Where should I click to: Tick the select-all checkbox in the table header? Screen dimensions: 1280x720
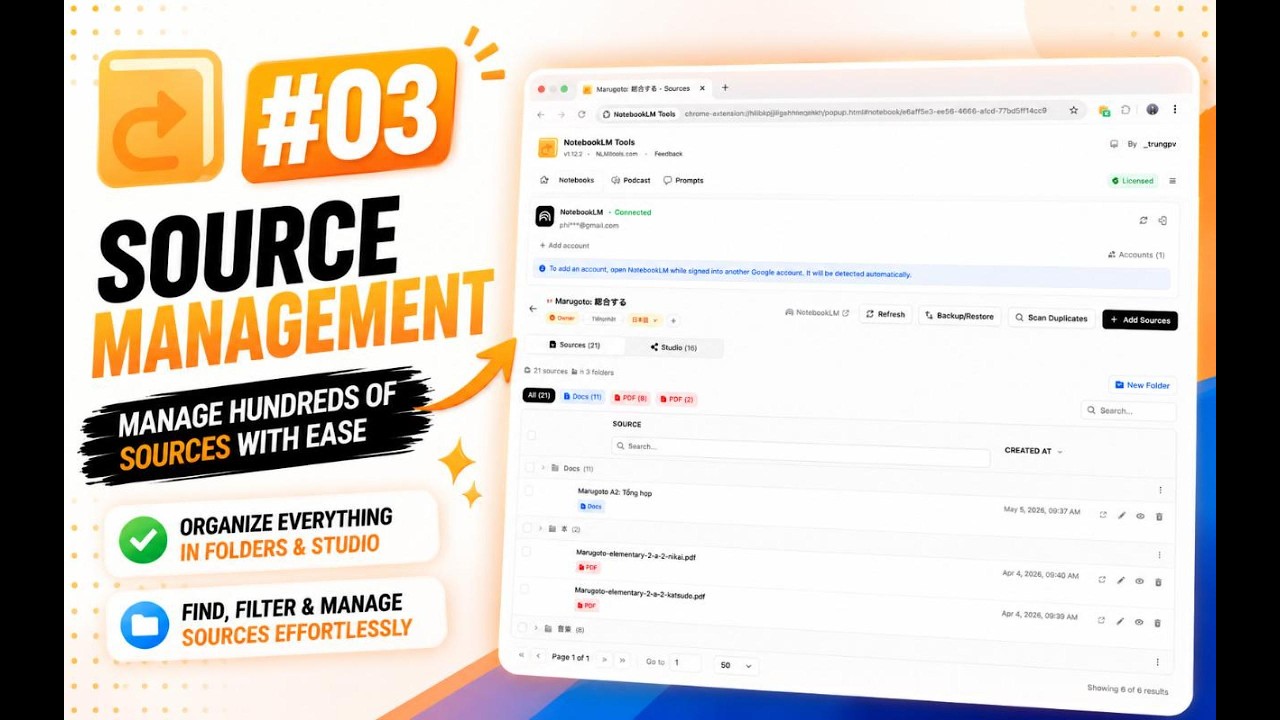531,435
